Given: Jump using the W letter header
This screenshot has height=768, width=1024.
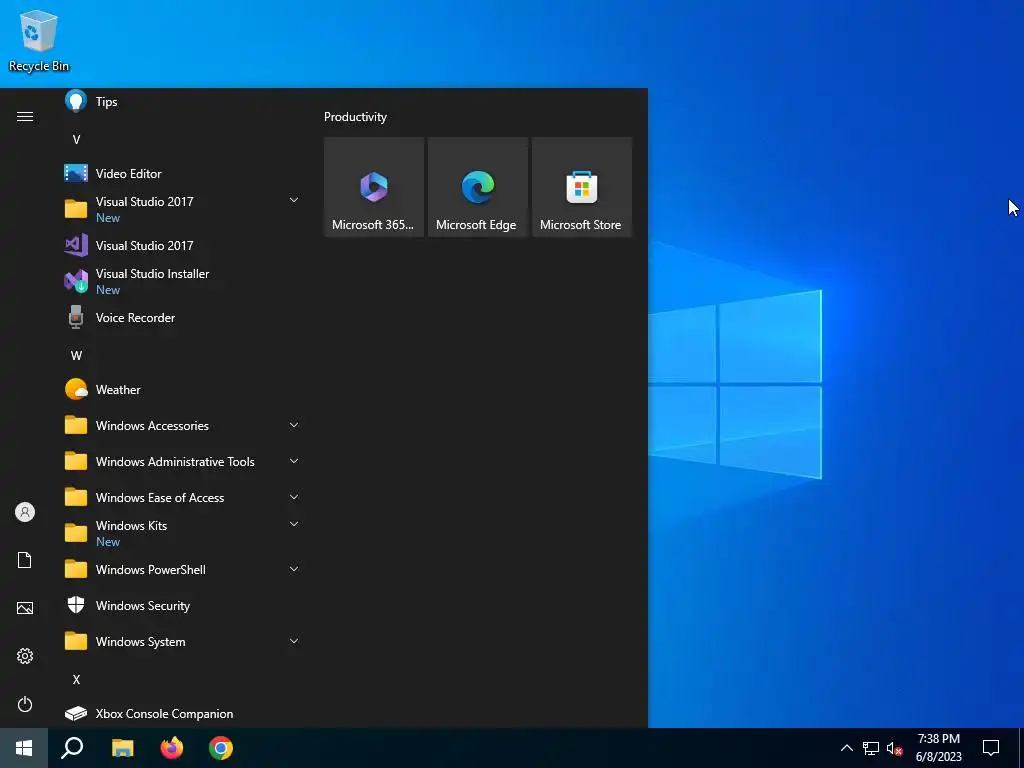Looking at the screenshot, I should pyautogui.click(x=76, y=355).
